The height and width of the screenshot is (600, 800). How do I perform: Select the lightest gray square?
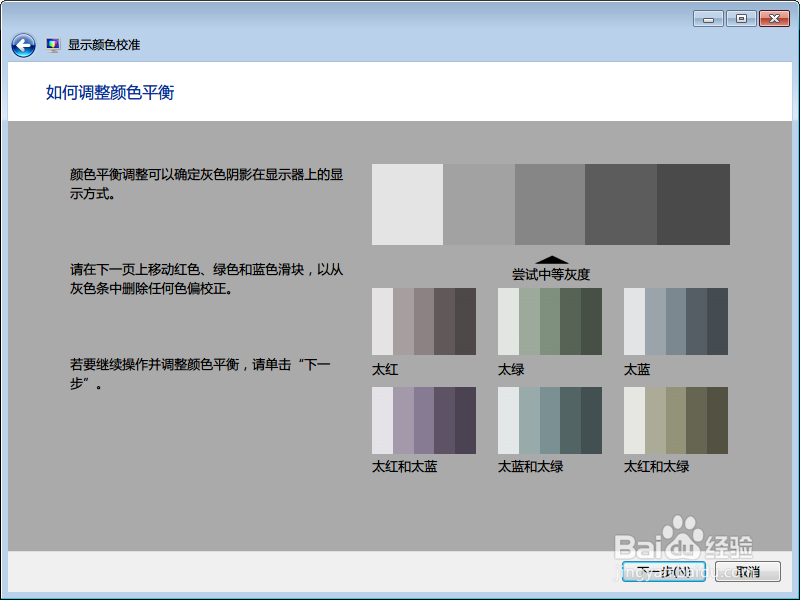click(x=406, y=203)
